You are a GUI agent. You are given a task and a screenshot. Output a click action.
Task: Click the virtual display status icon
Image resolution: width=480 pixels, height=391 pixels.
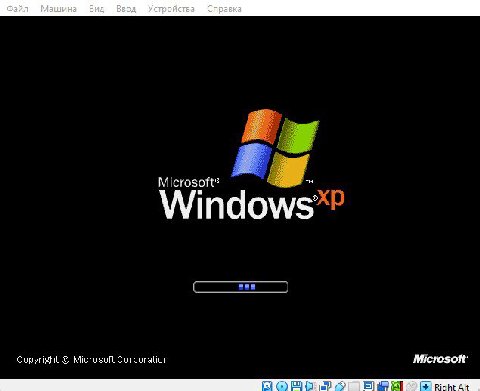(368, 386)
